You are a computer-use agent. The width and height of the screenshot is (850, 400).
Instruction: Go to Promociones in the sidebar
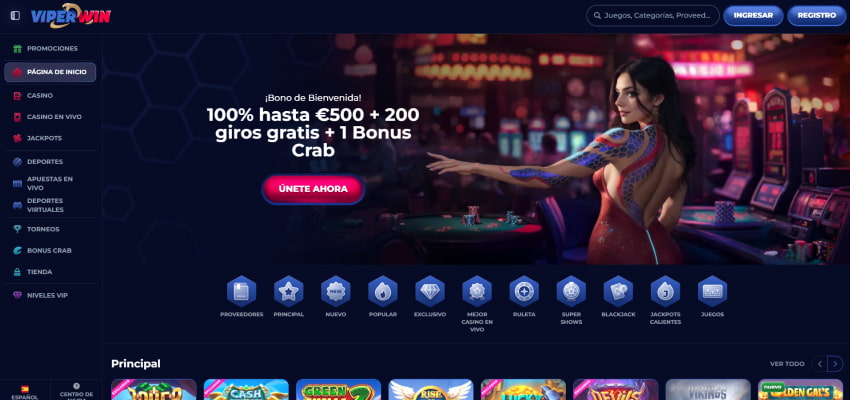(50, 48)
